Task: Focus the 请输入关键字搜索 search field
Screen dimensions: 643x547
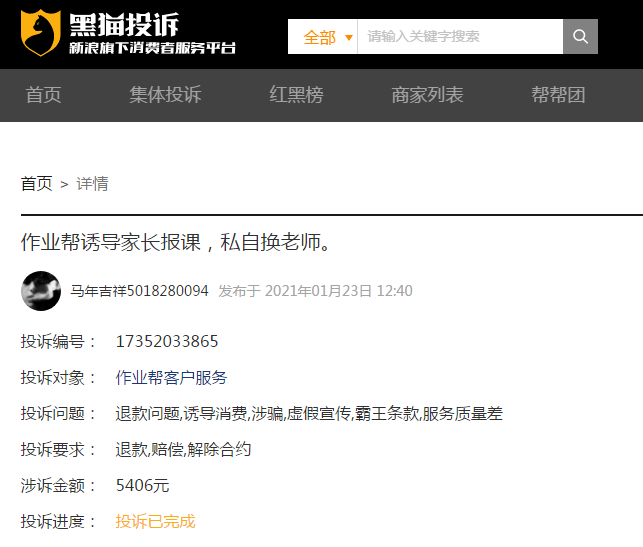Action: [x=460, y=36]
